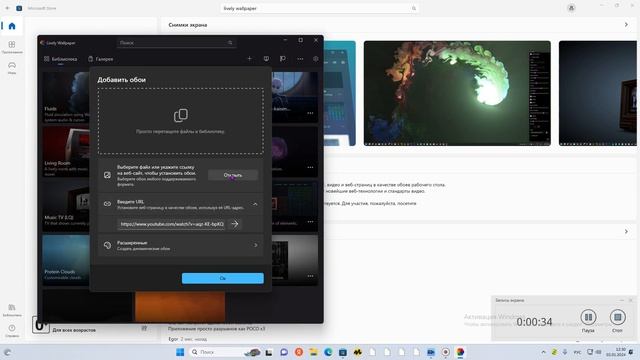Screen dimensions: 640x360
Task: Click the Открыть button
Action: (233, 175)
